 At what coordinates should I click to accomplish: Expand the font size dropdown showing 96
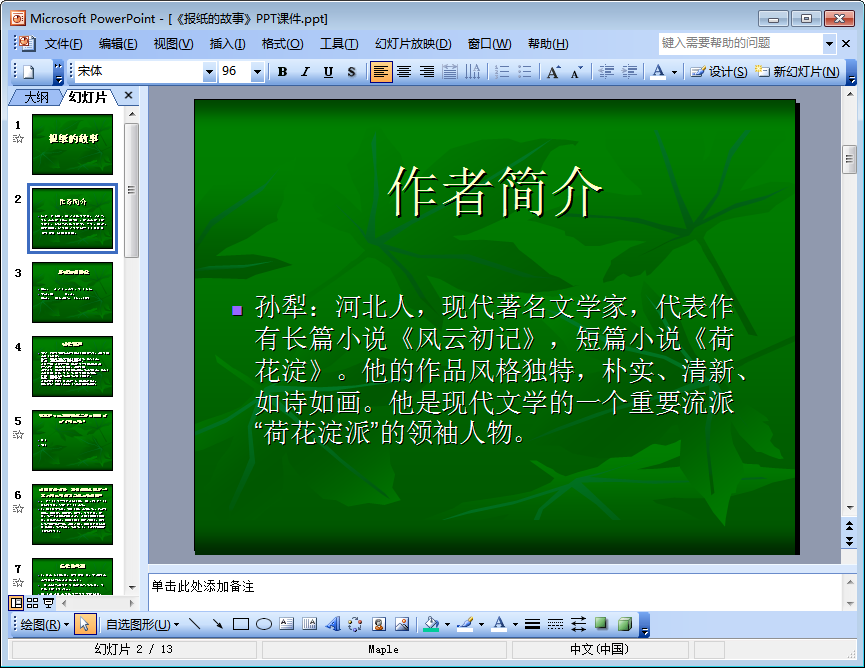coord(257,72)
